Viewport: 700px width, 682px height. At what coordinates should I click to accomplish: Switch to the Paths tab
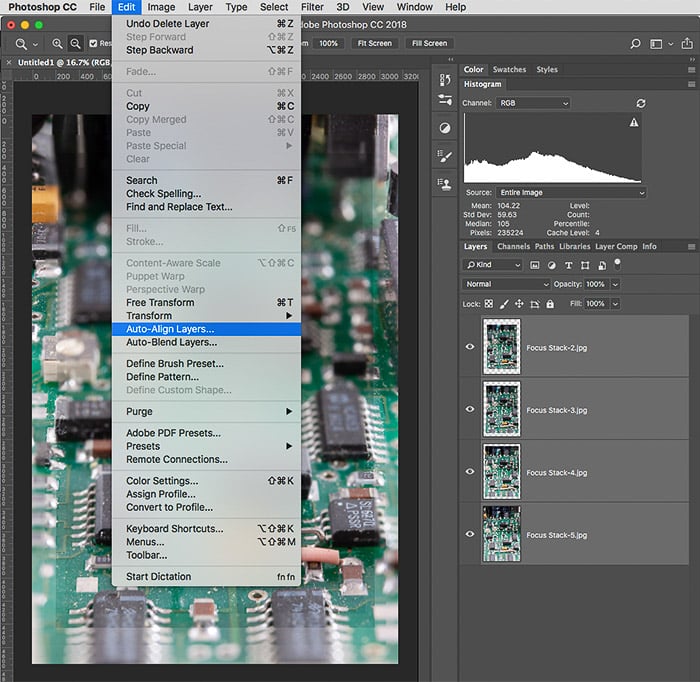pyautogui.click(x=544, y=246)
